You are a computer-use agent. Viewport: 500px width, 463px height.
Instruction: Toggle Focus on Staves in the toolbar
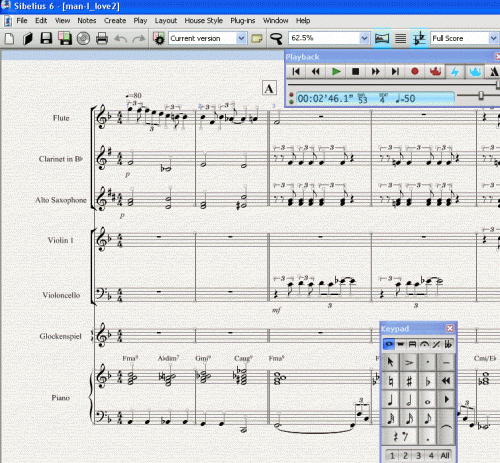pyautogui.click(x=400, y=39)
